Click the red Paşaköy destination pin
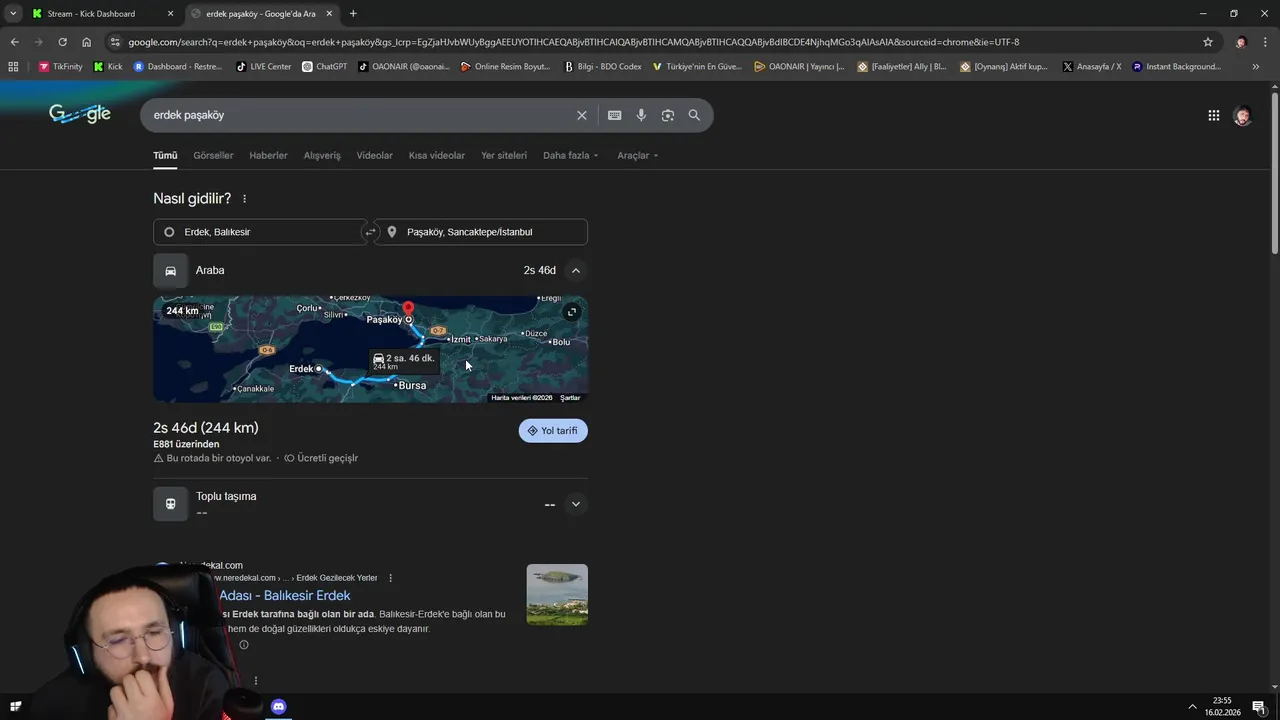This screenshot has width=1280, height=720. tap(408, 307)
